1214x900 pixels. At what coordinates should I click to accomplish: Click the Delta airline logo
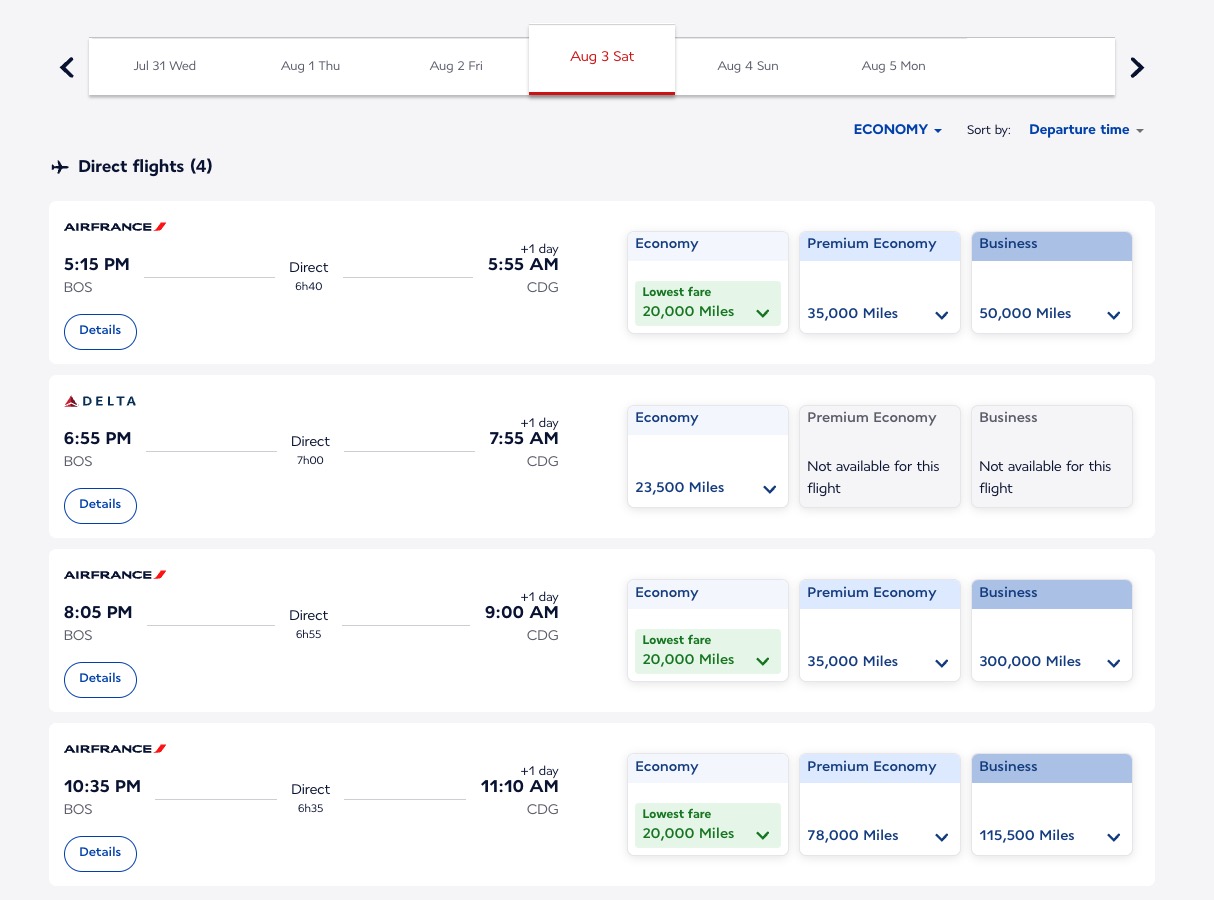(x=99, y=401)
